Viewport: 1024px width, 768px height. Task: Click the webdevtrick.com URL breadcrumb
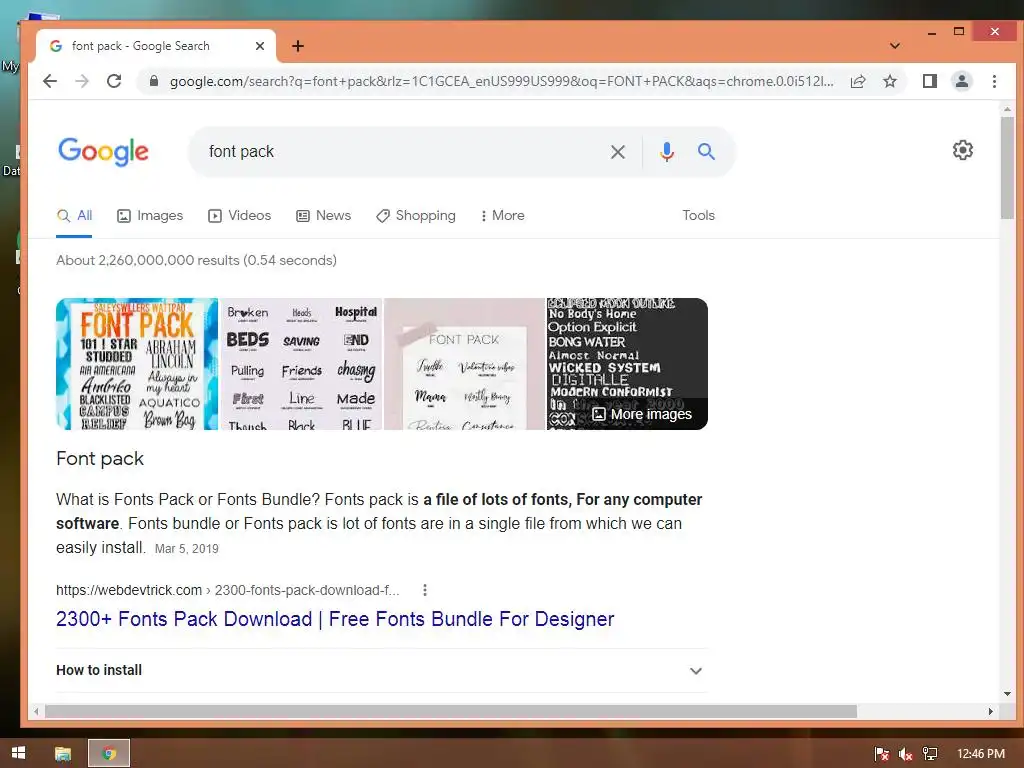[x=227, y=590]
